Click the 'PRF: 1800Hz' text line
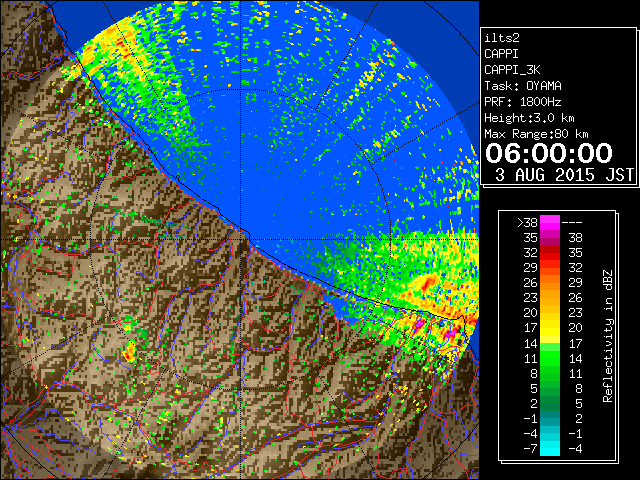This screenshot has width=640, height=480. tap(523, 102)
